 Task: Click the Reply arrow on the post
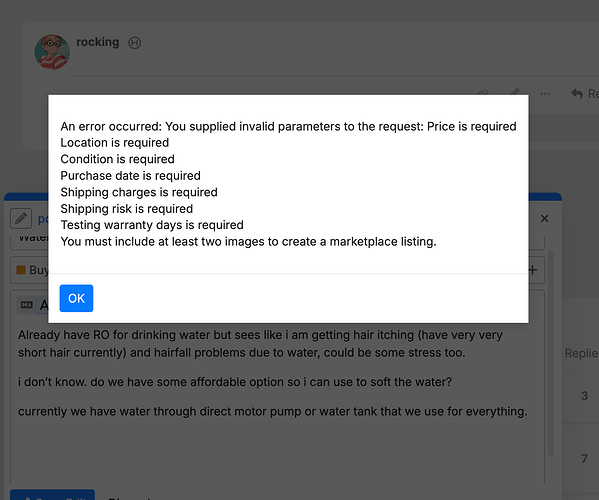coord(584,94)
